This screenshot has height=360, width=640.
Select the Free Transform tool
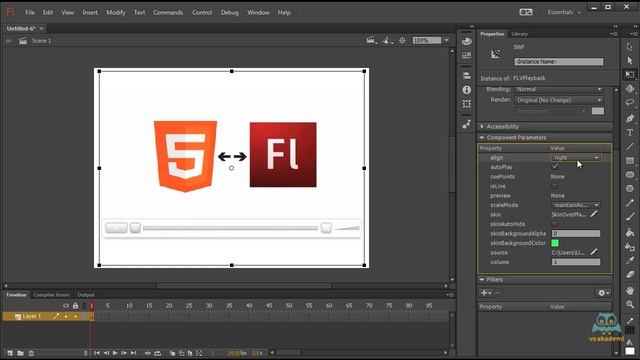630,74
